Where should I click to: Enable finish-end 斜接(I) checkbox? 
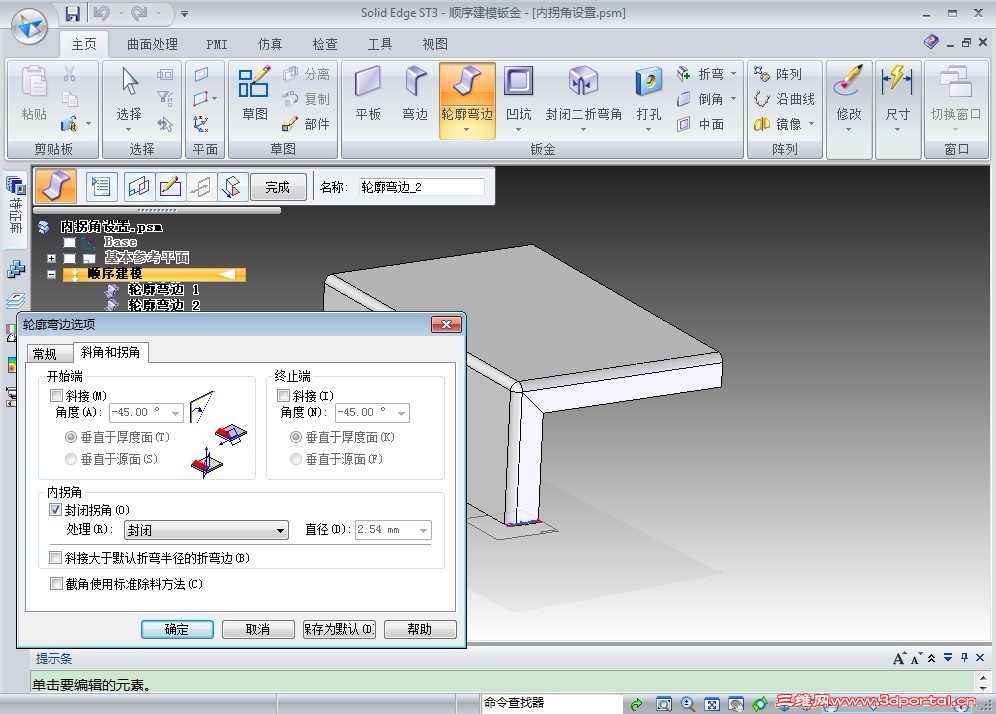coord(283,396)
